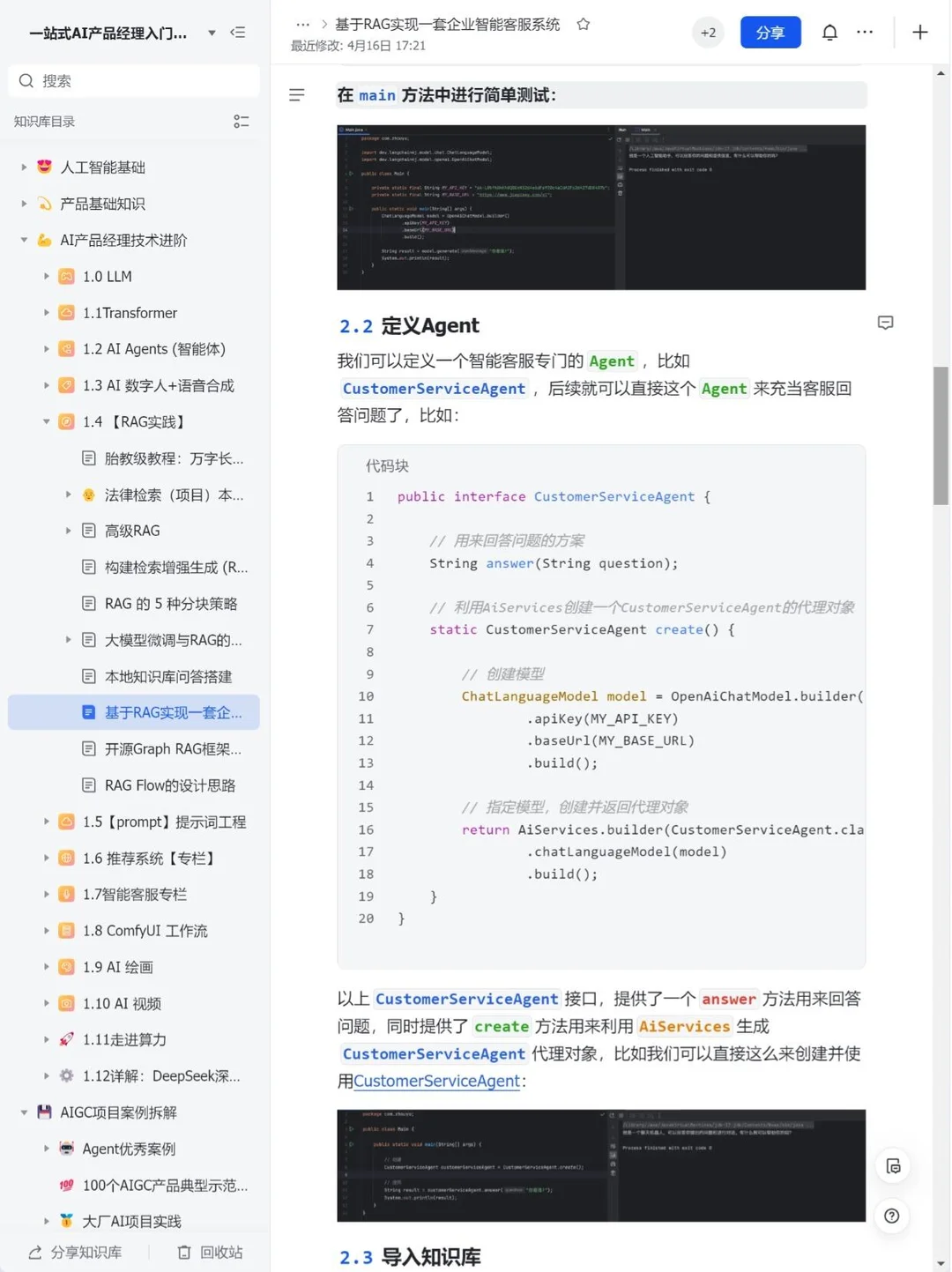
Task: Click 分享知识库 at the sidebar bottom
Action: coord(76,1253)
